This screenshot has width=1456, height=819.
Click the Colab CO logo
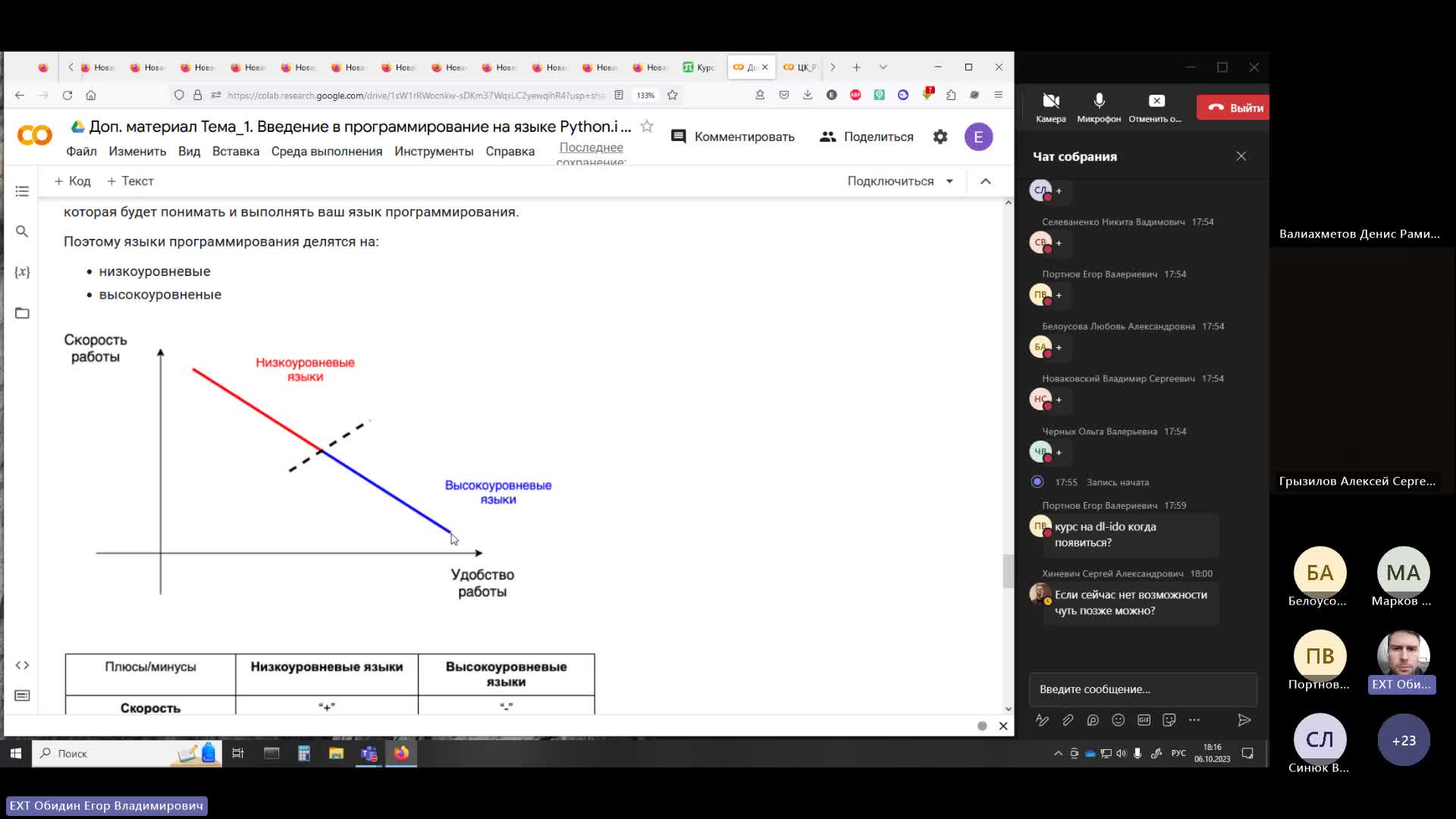tap(35, 136)
